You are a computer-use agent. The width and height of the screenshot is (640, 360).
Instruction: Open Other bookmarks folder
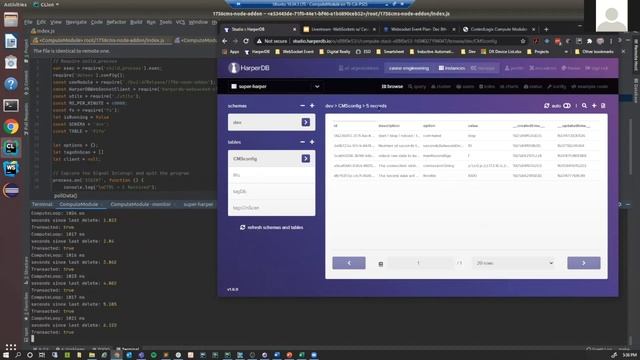(594, 52)
